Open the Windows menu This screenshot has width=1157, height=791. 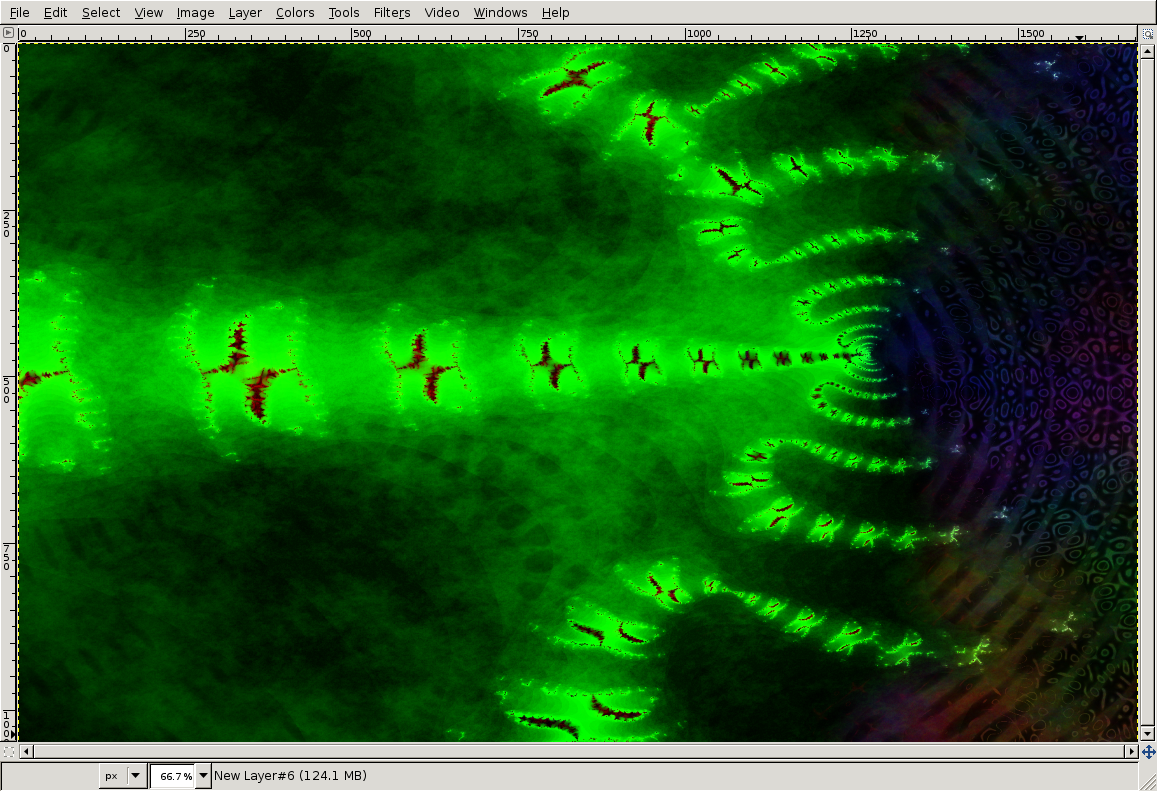(x=500, y=13)
